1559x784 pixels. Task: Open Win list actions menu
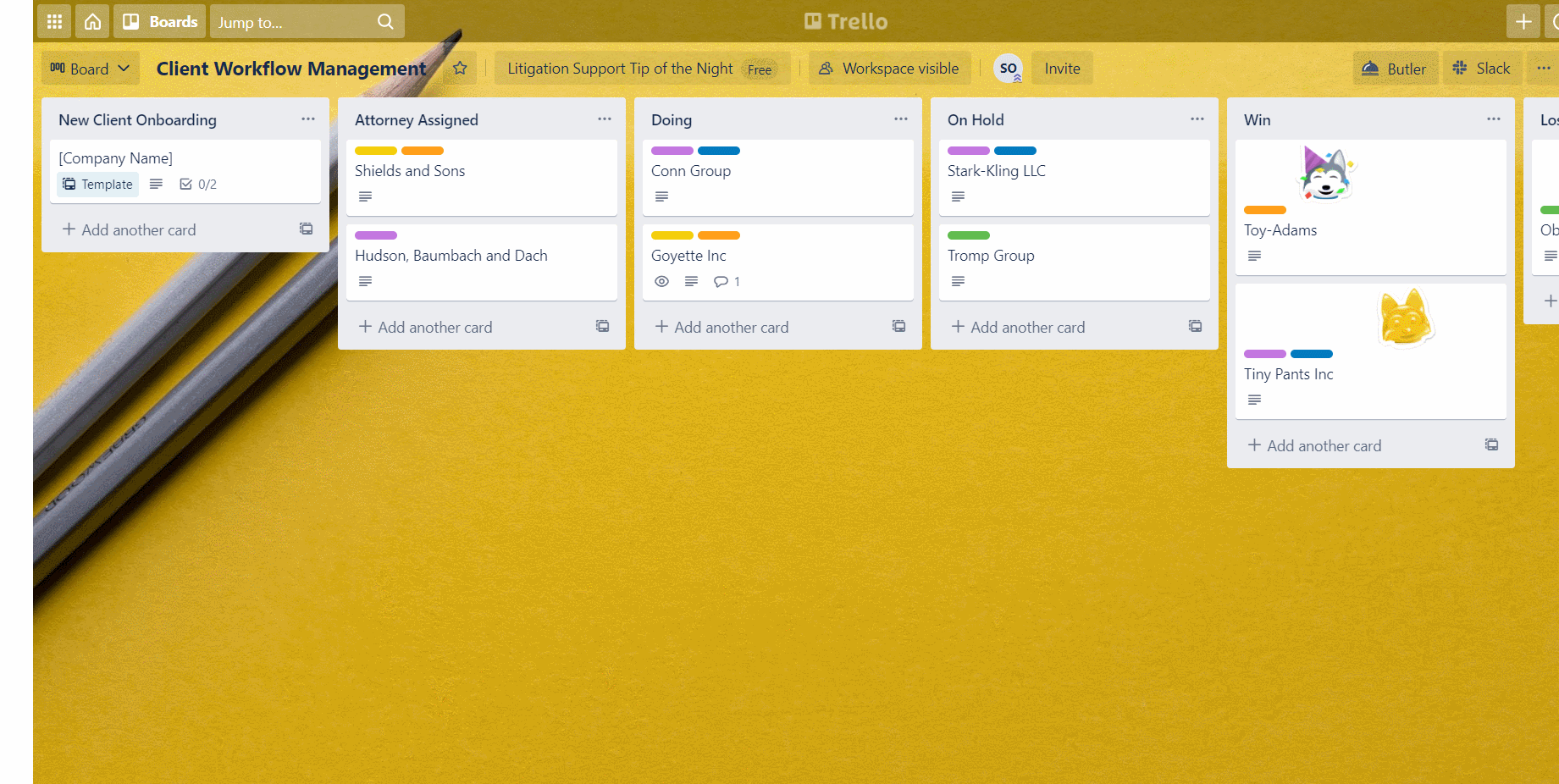[x=1494, y=119]
